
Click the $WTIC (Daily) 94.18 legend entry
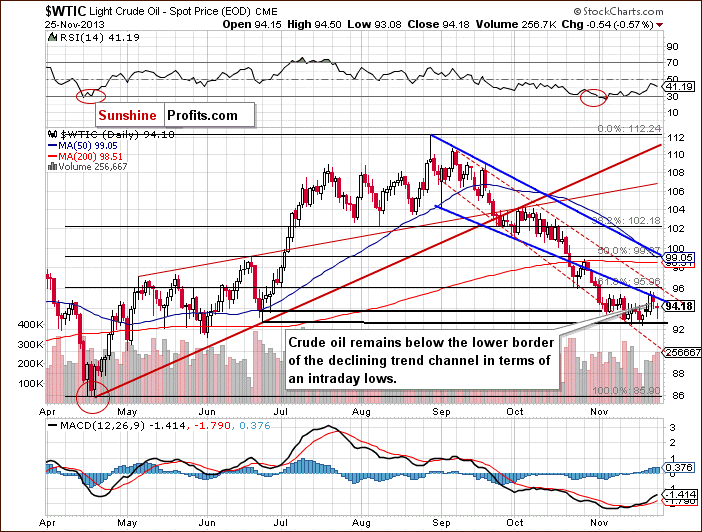pos(117,134)
